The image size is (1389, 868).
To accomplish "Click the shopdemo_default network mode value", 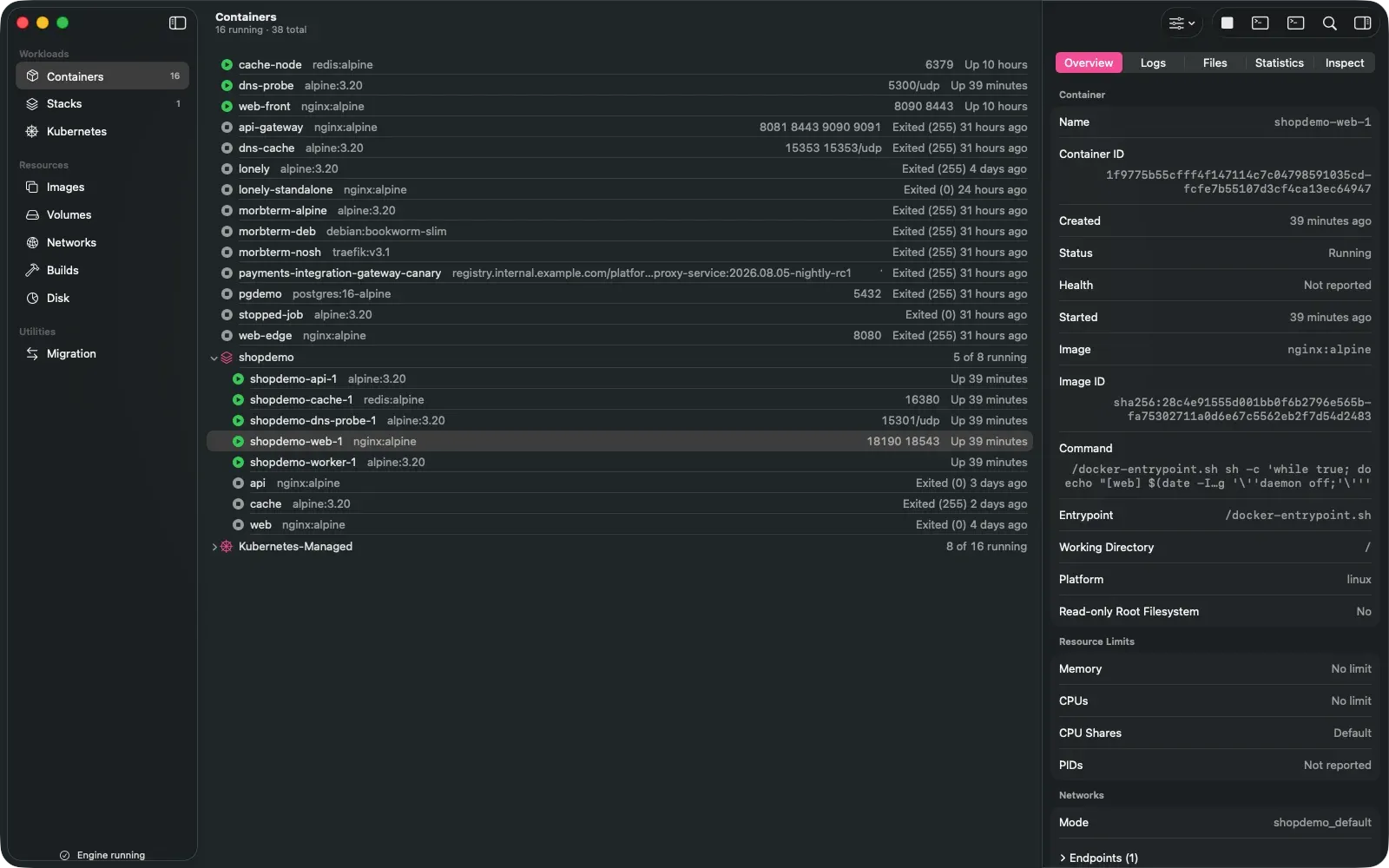I will pyautogui.click(x=1322, y=823).
